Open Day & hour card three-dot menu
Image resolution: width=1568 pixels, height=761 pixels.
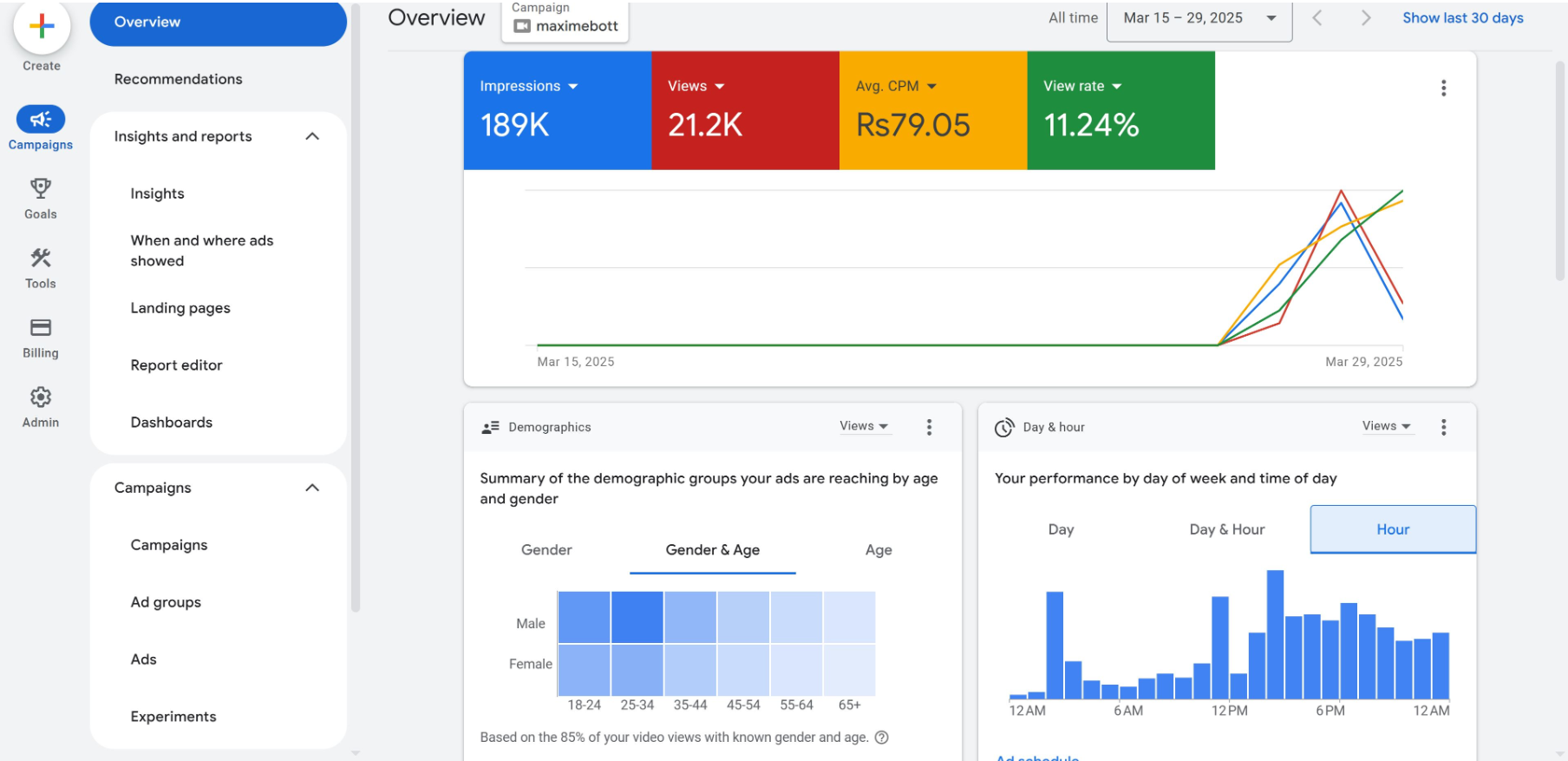tap(1443, 427)
